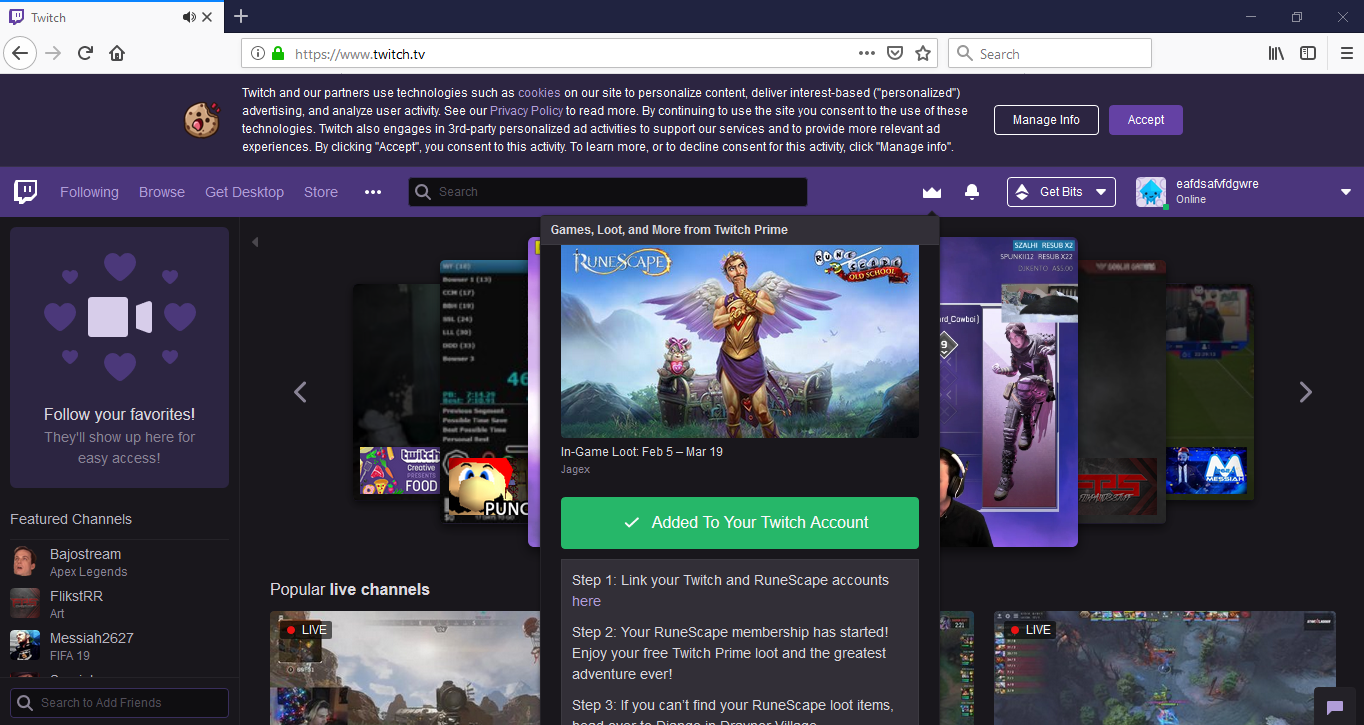Go to the browser home page

(x=117, y=53)
